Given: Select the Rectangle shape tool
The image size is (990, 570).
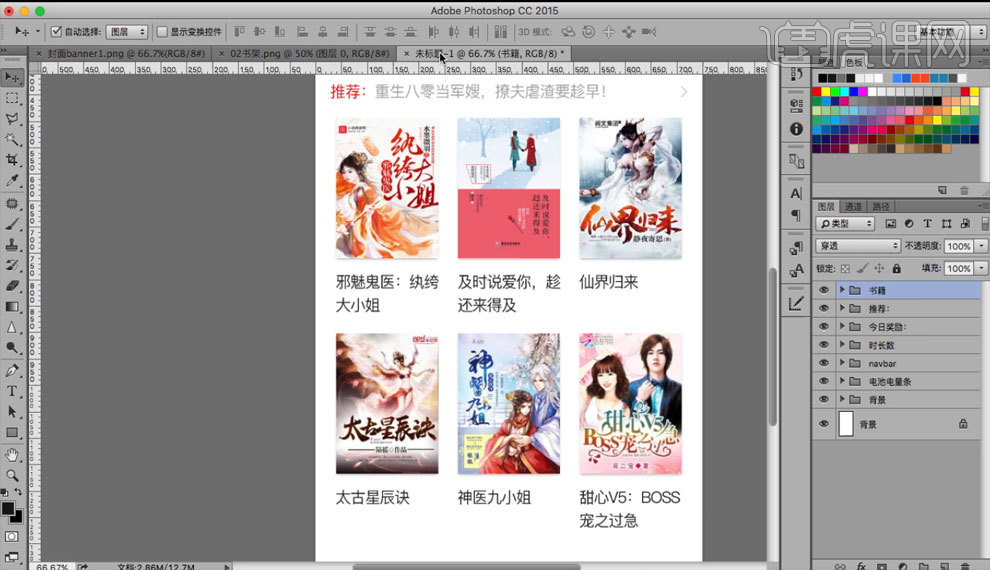Looking at the screenshot, I should (12, 432).
